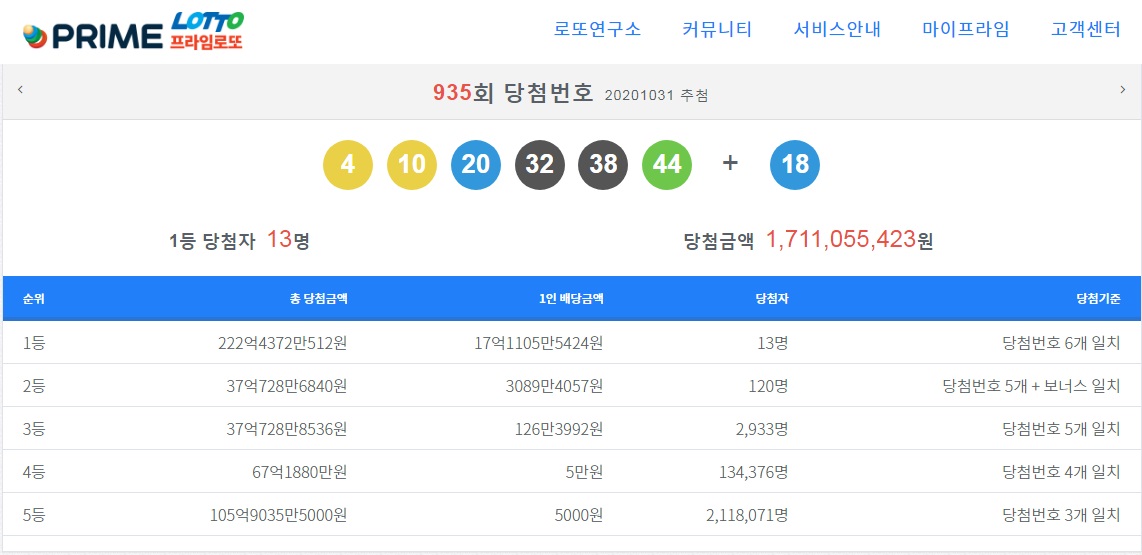This screenshot has height=555, width=1142.
Task: Click the draw date 20201031 추첨
Action: (656, 95)
